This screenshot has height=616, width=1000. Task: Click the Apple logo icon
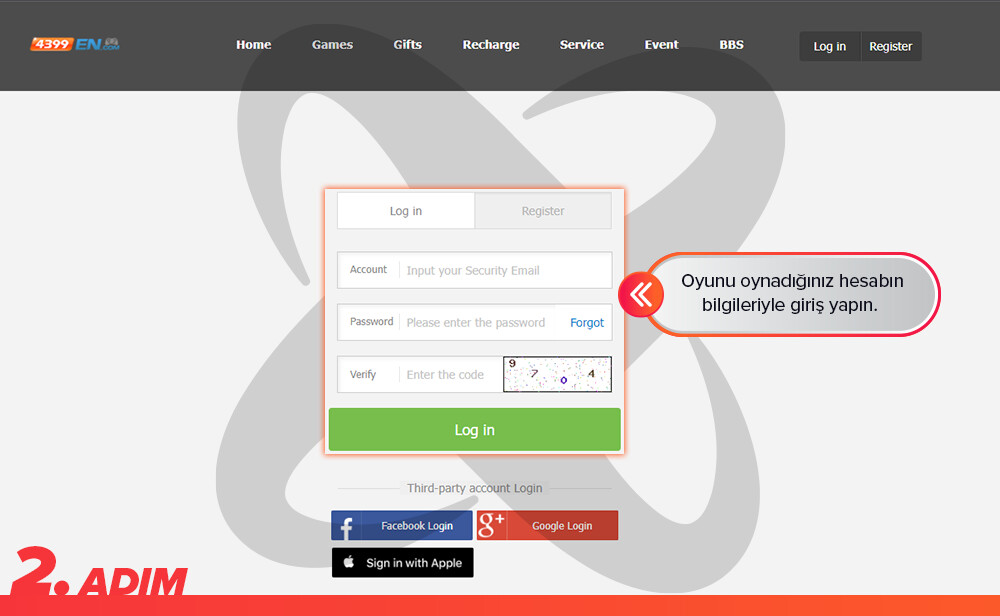(x=349, y=563)
